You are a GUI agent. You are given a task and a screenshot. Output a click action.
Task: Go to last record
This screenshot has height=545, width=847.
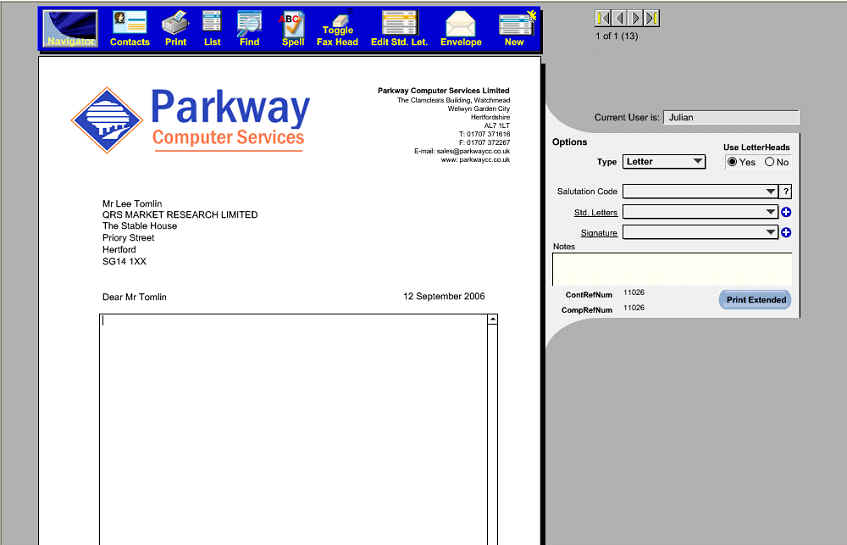[651, 18]
